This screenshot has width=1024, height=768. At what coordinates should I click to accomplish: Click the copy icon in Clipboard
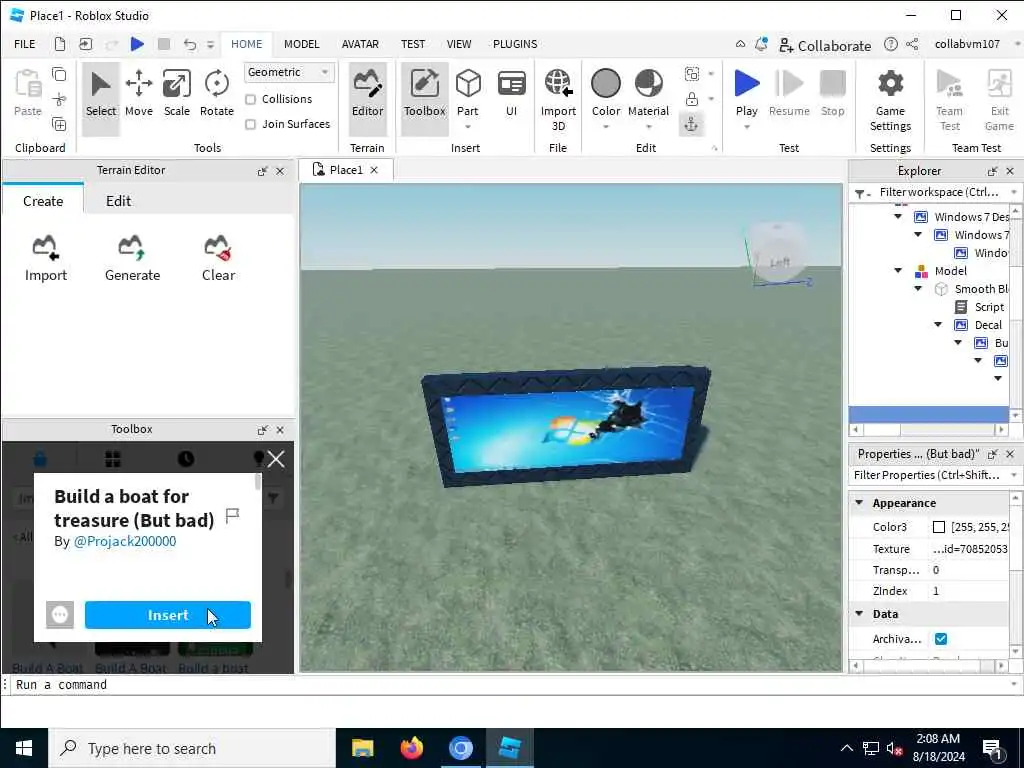(x=59, y=74)
